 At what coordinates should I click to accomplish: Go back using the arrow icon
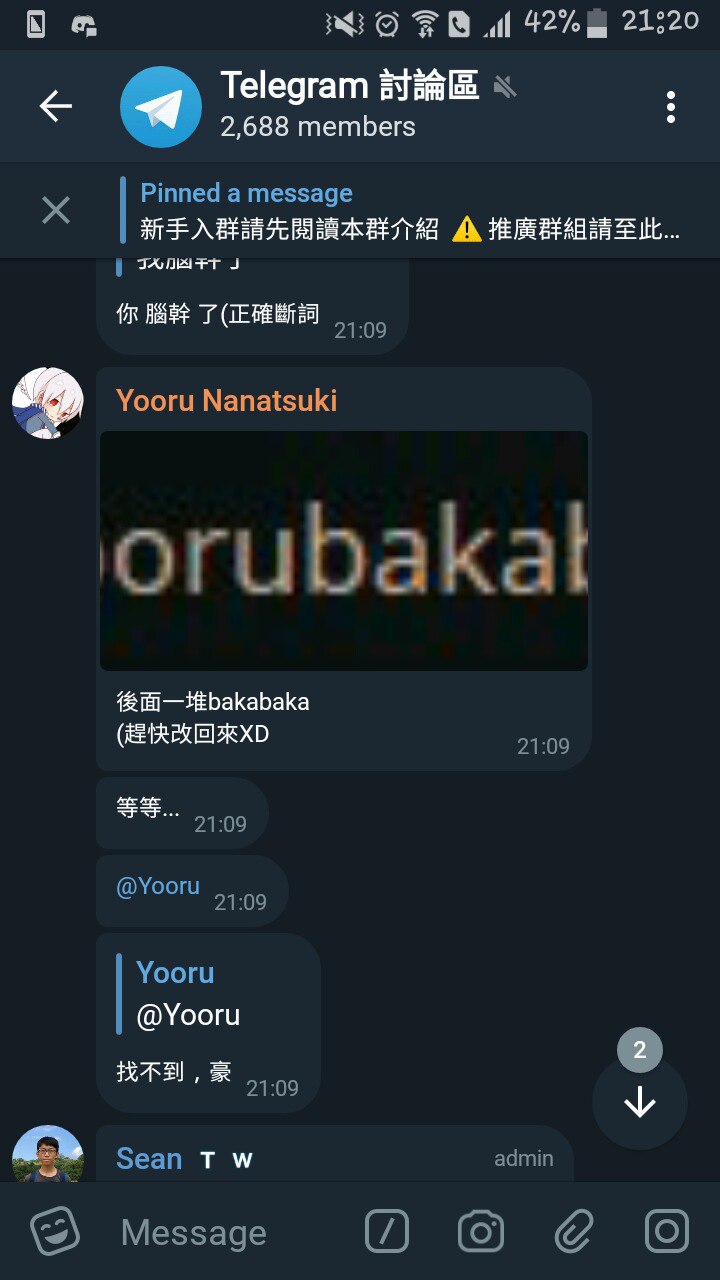tap(56, 107)
